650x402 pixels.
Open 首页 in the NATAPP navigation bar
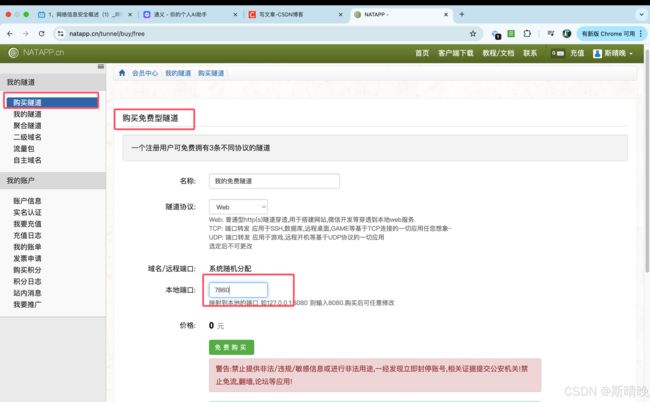[x=422, y=53]
